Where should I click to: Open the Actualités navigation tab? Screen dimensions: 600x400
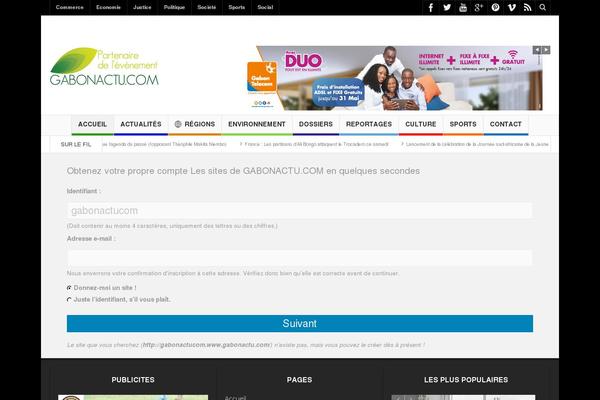pos(141,124)
